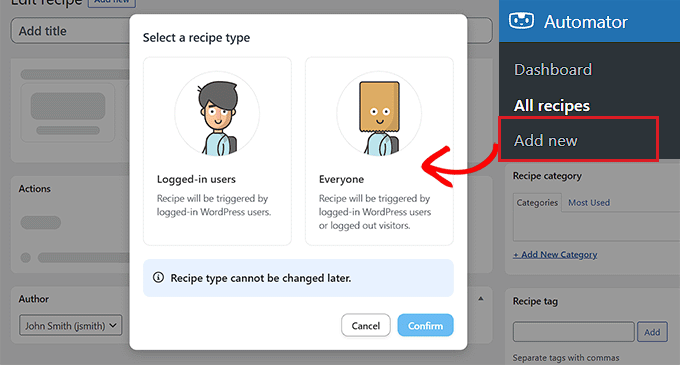
Task: Click the Recipe tag input field
Action: (x=574, y=332)
